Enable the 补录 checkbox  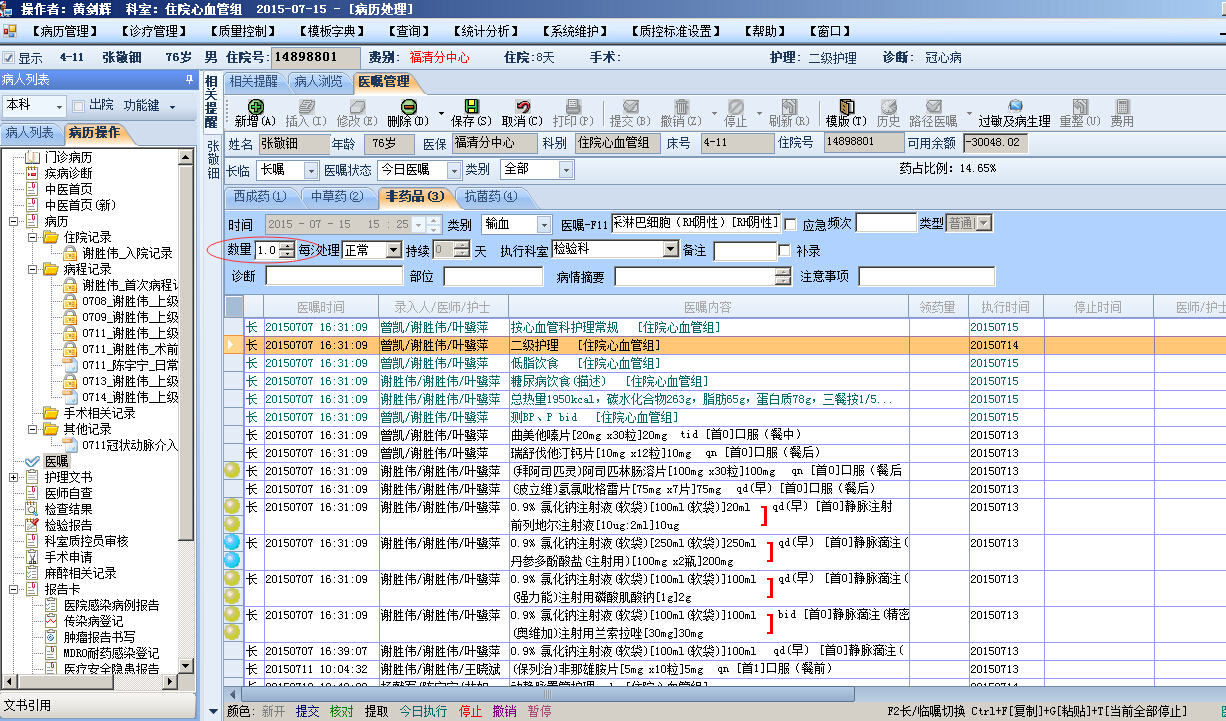784,250
